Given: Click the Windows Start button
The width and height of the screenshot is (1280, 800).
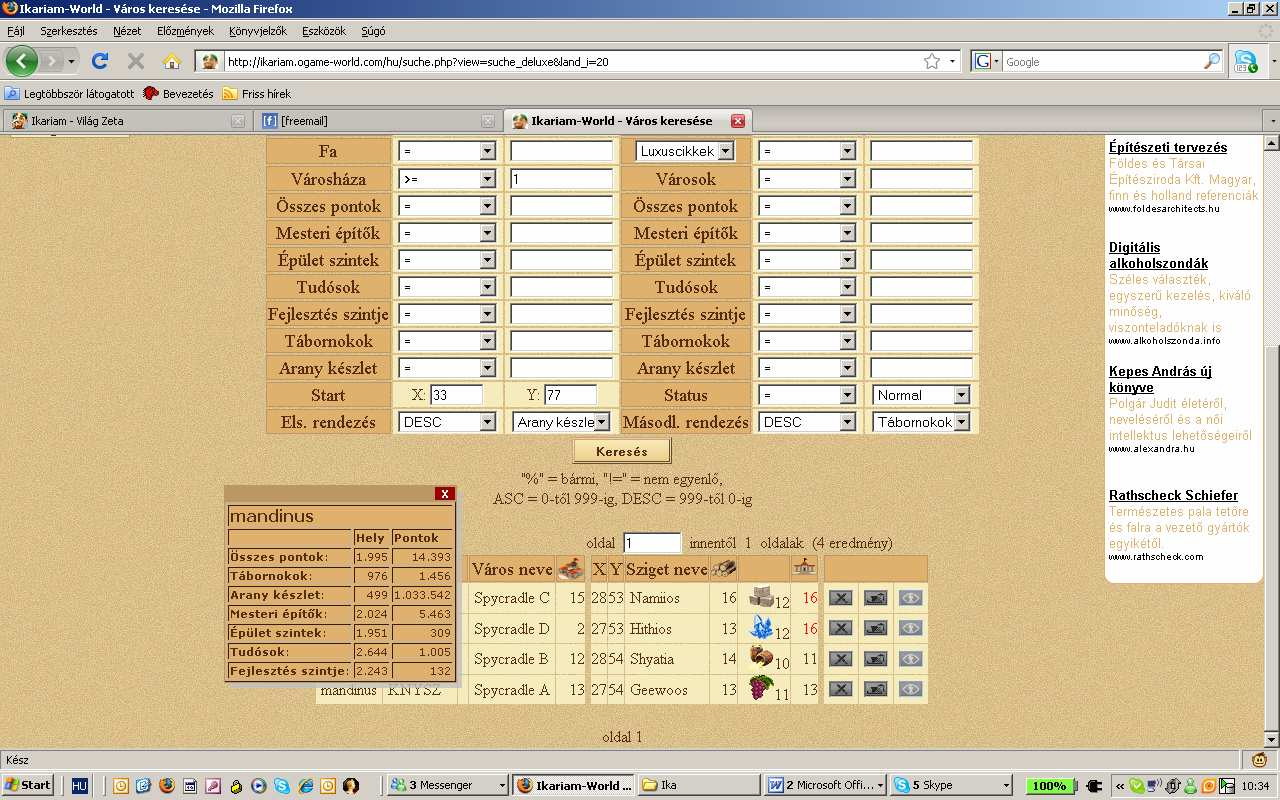Looking at the screenshot, I should click(28, 785).
